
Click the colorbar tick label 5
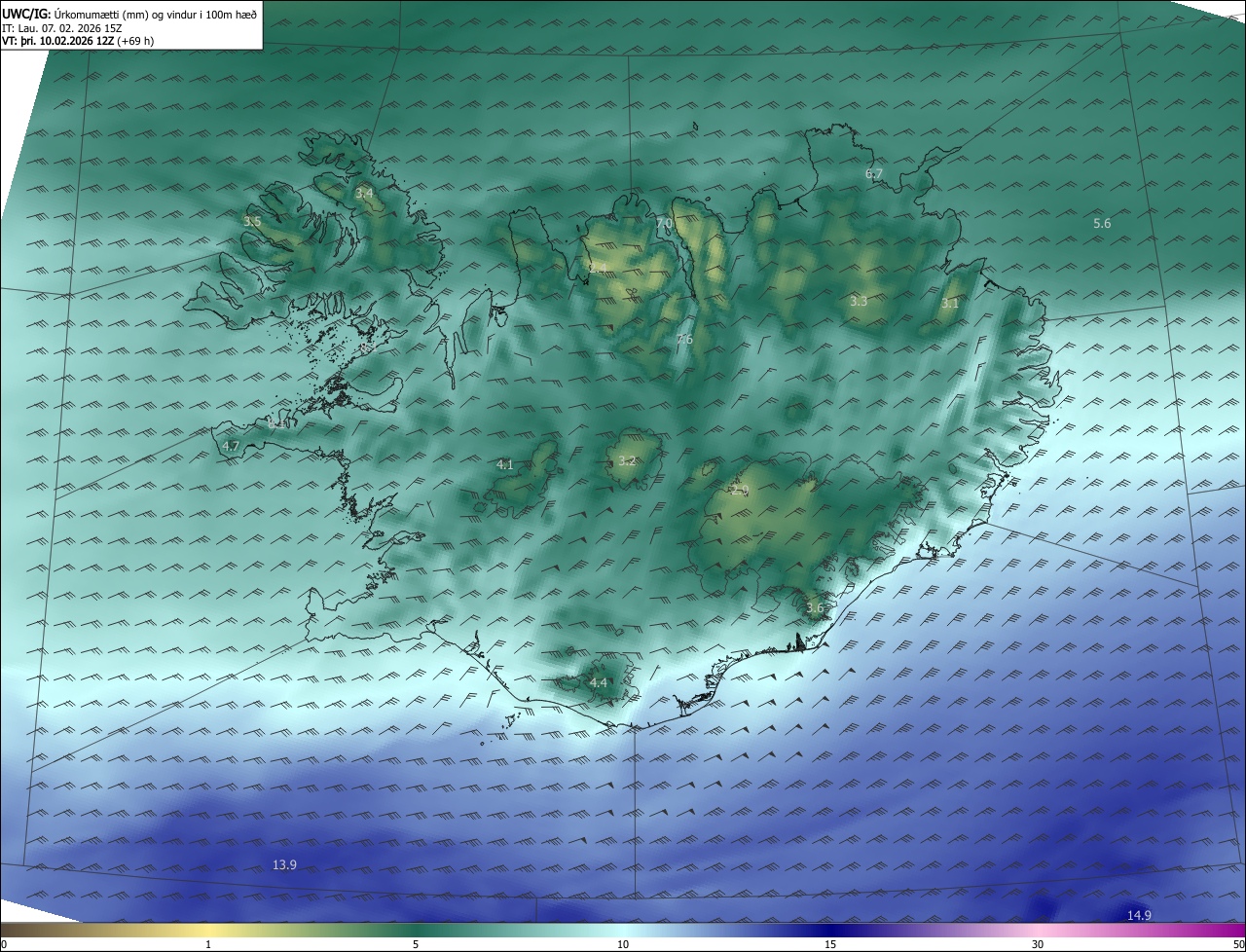(x=416, y=944)
